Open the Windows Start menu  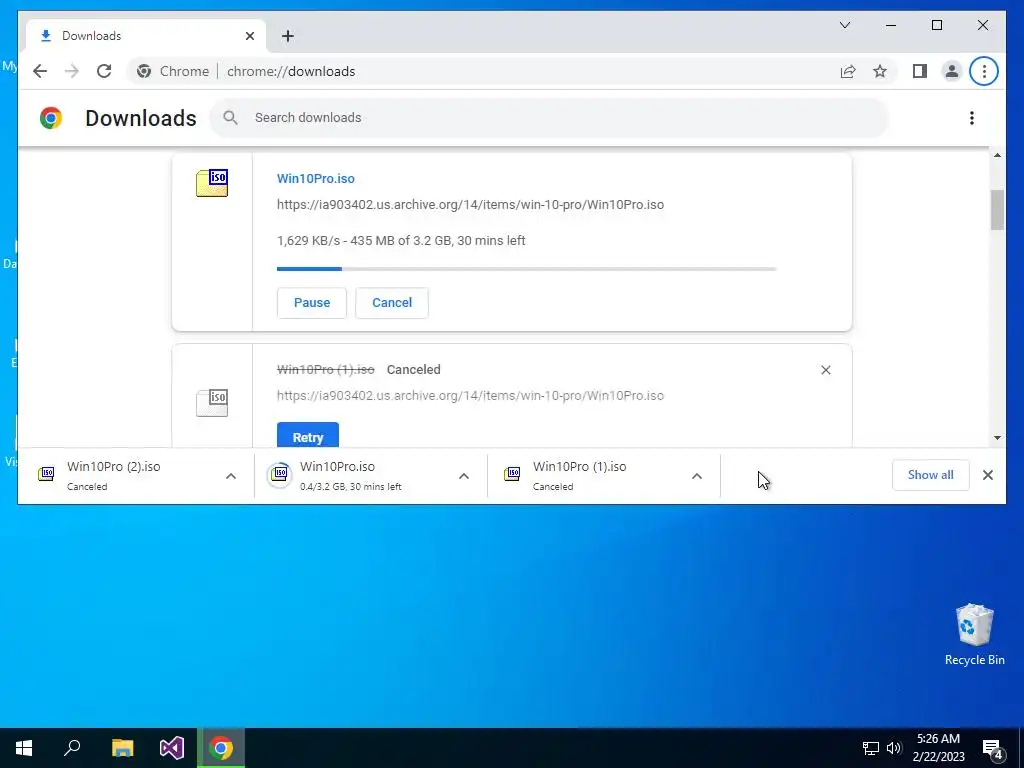[x=24, y=748]
